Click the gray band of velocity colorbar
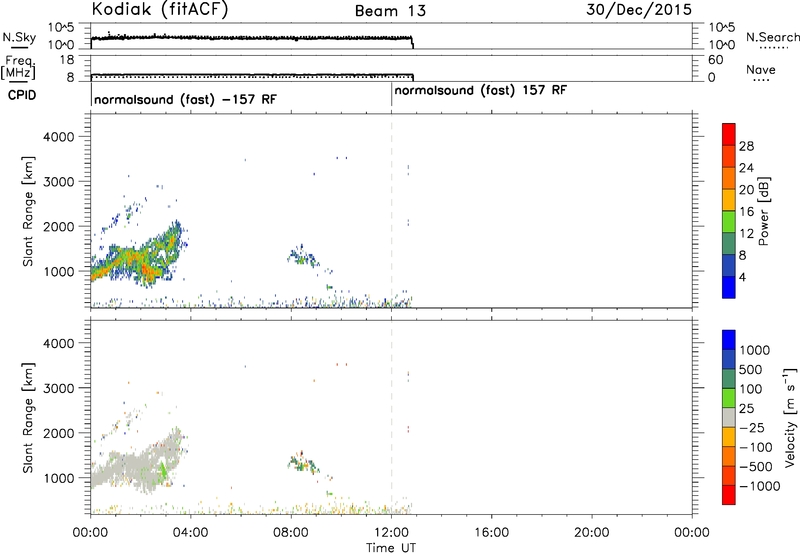 coord(729,417)
